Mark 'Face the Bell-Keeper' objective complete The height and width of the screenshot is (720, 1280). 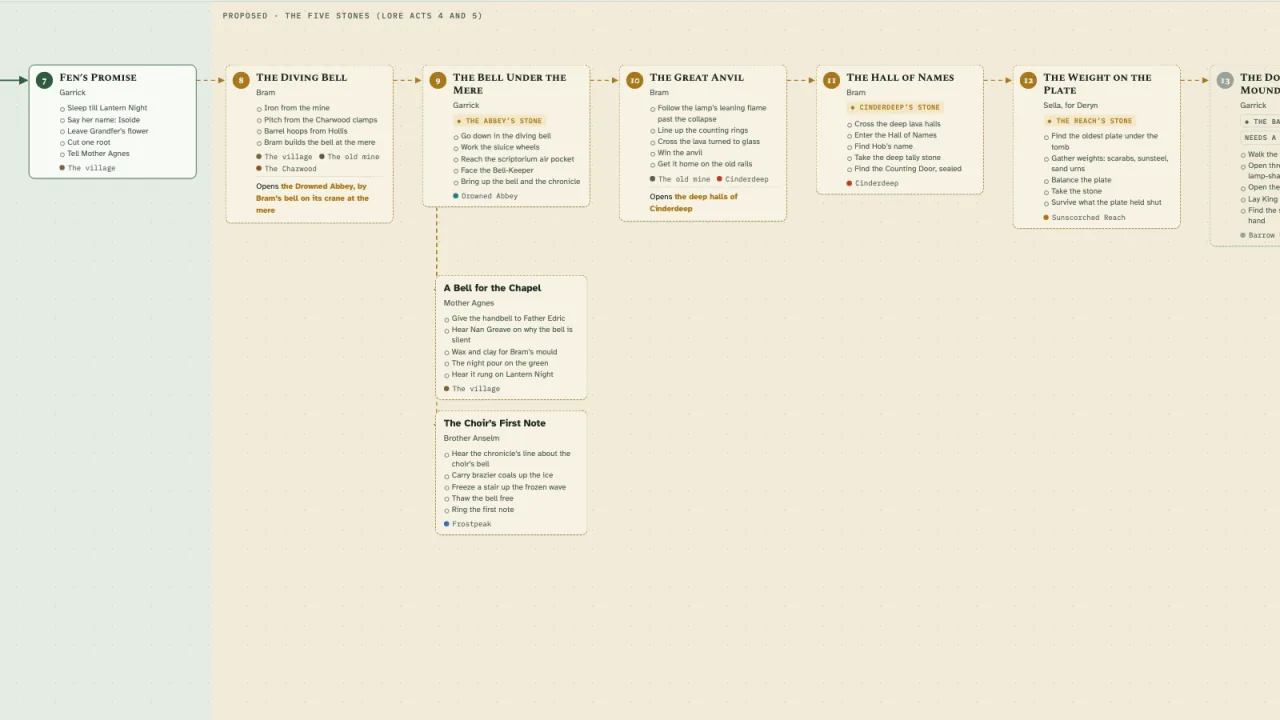pyautogui.click(x=456, y=170)
